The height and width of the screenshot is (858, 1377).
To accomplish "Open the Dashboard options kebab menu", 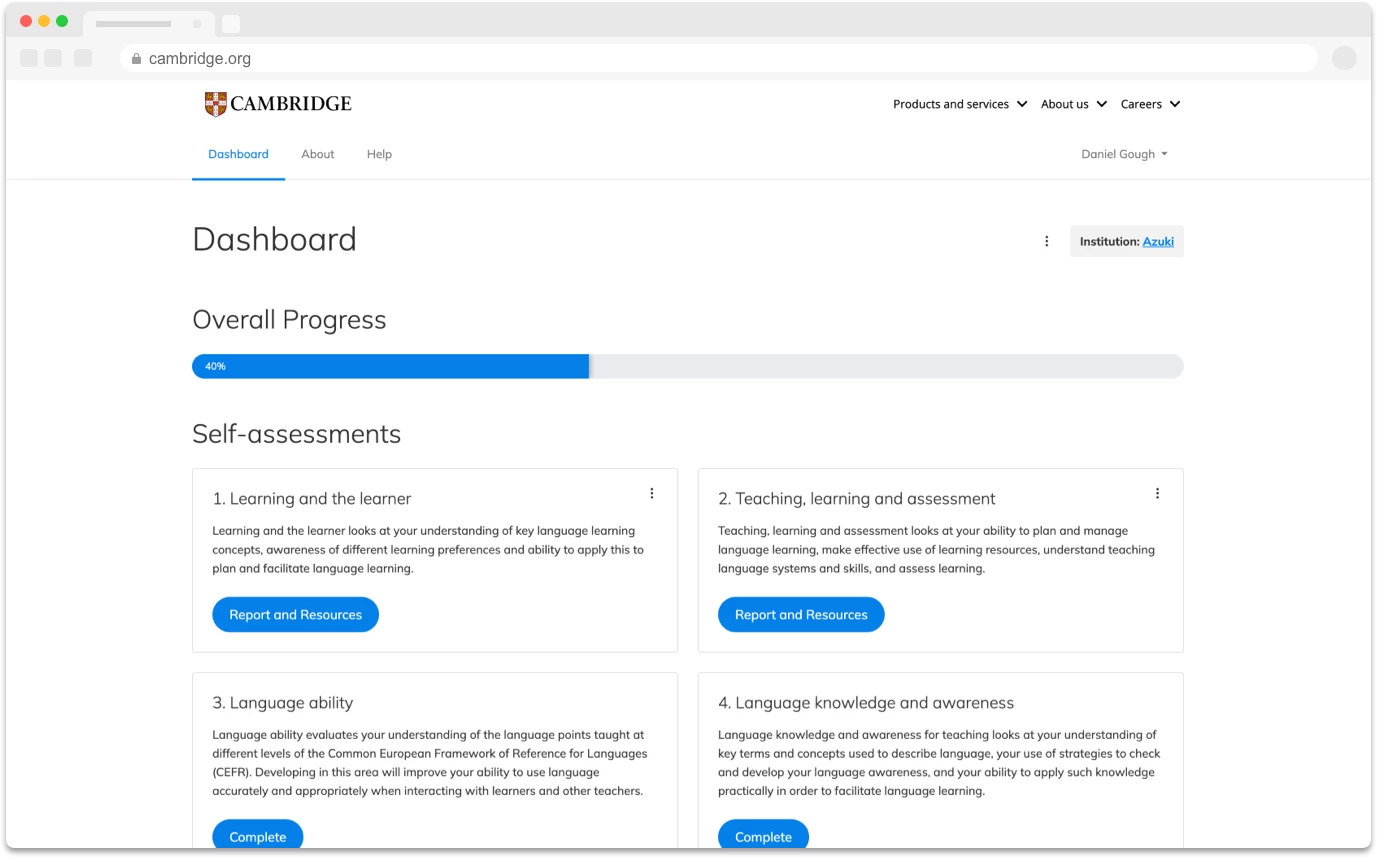I will (x=1046, y=240).
